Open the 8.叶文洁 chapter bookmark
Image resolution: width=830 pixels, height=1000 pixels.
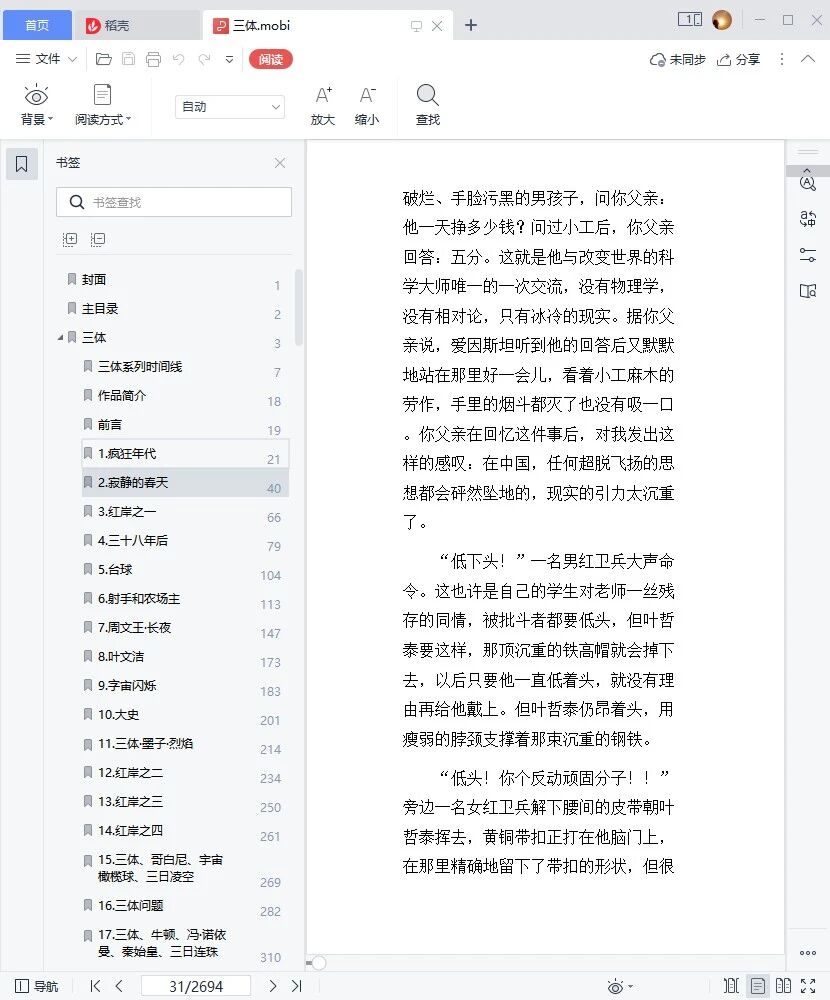(121, 656)
